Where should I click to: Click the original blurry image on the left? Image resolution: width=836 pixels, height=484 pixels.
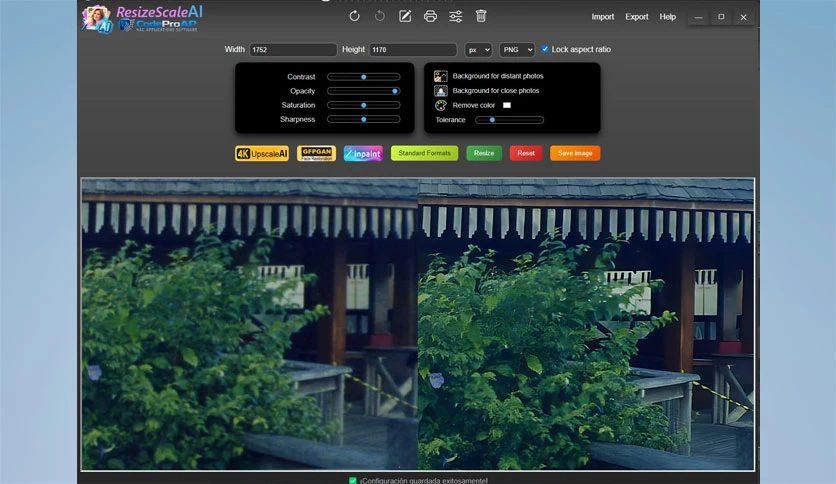[x=250, y=324]
